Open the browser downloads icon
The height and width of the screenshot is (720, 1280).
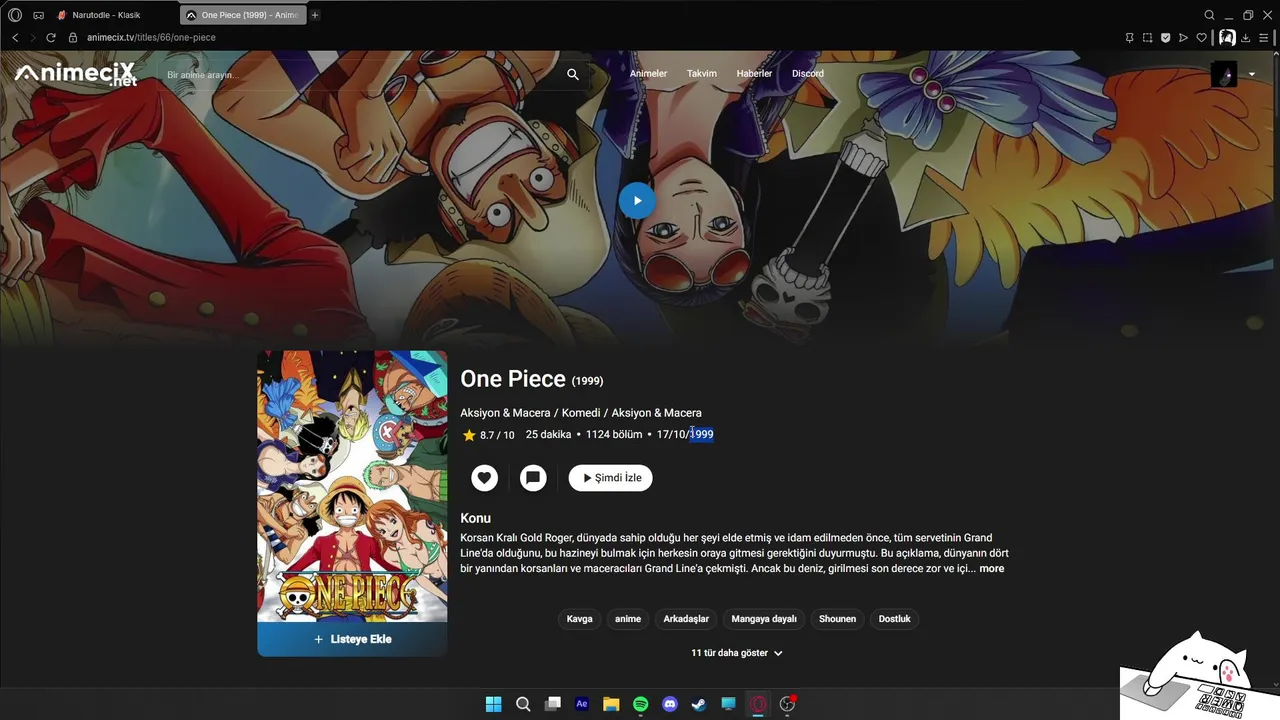1246,37
